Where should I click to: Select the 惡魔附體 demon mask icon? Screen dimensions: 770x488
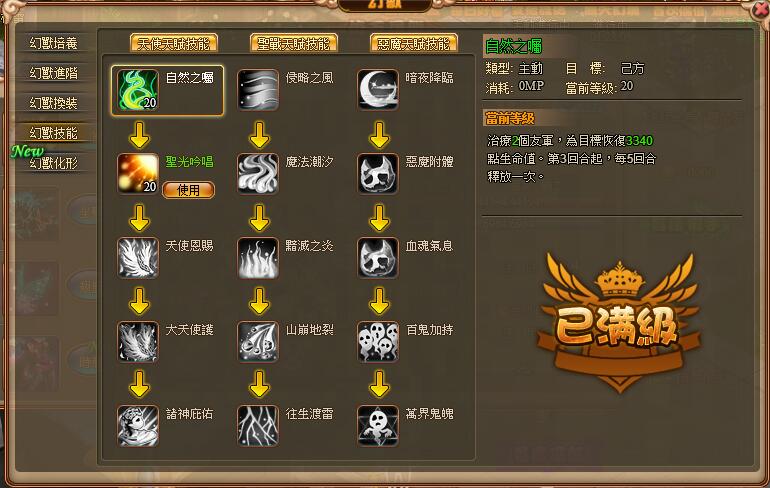378,174
